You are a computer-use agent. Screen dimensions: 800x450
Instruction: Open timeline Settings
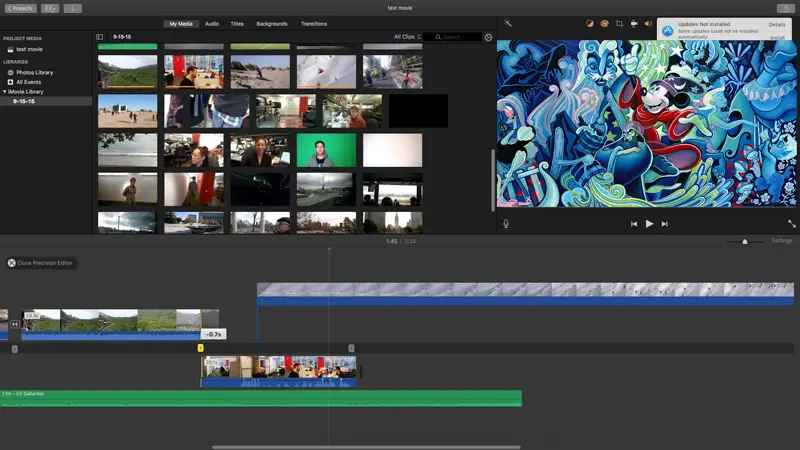[x=781, y=240]
